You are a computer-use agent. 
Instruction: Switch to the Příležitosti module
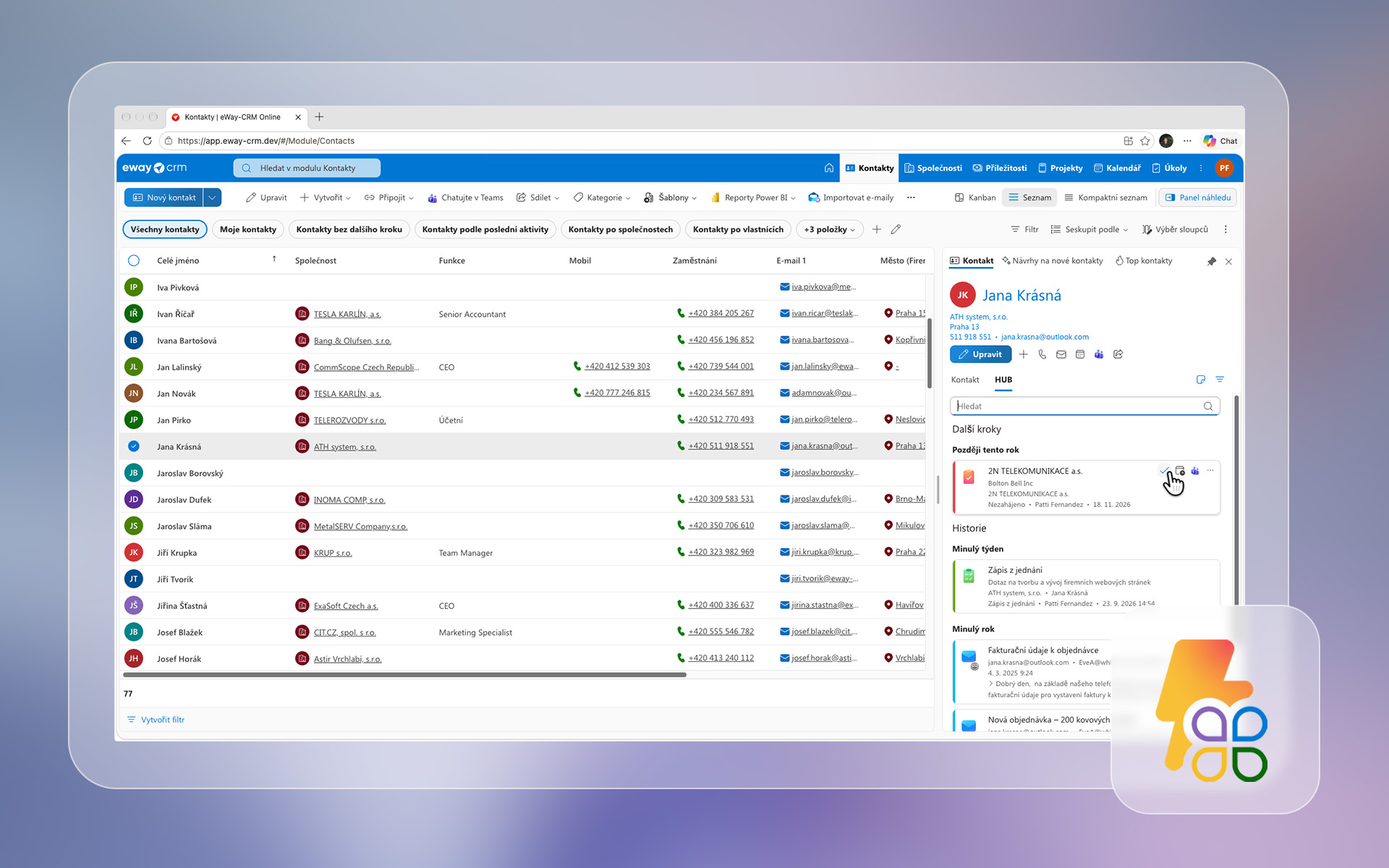[1000, 168]
